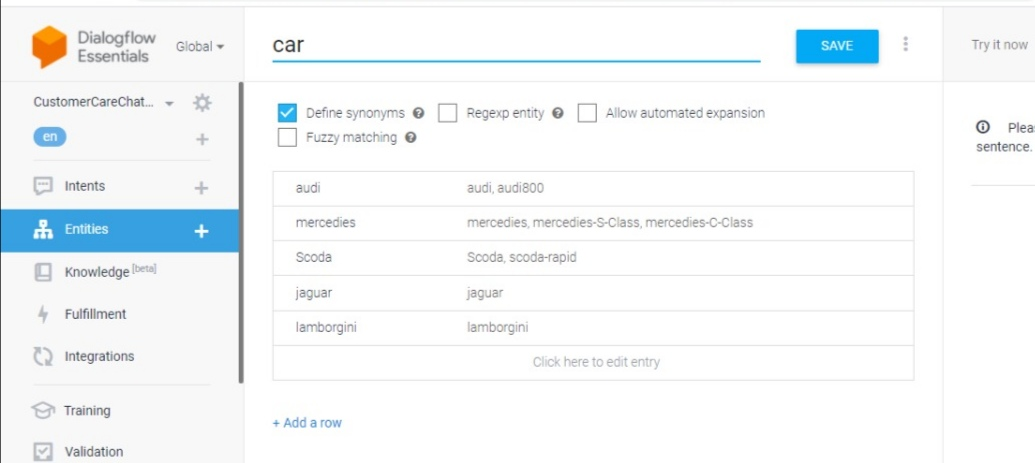Uncheck the Define synonyms checkbox
The height and width of the screenshot is (463, 1035).
point(287,113)
